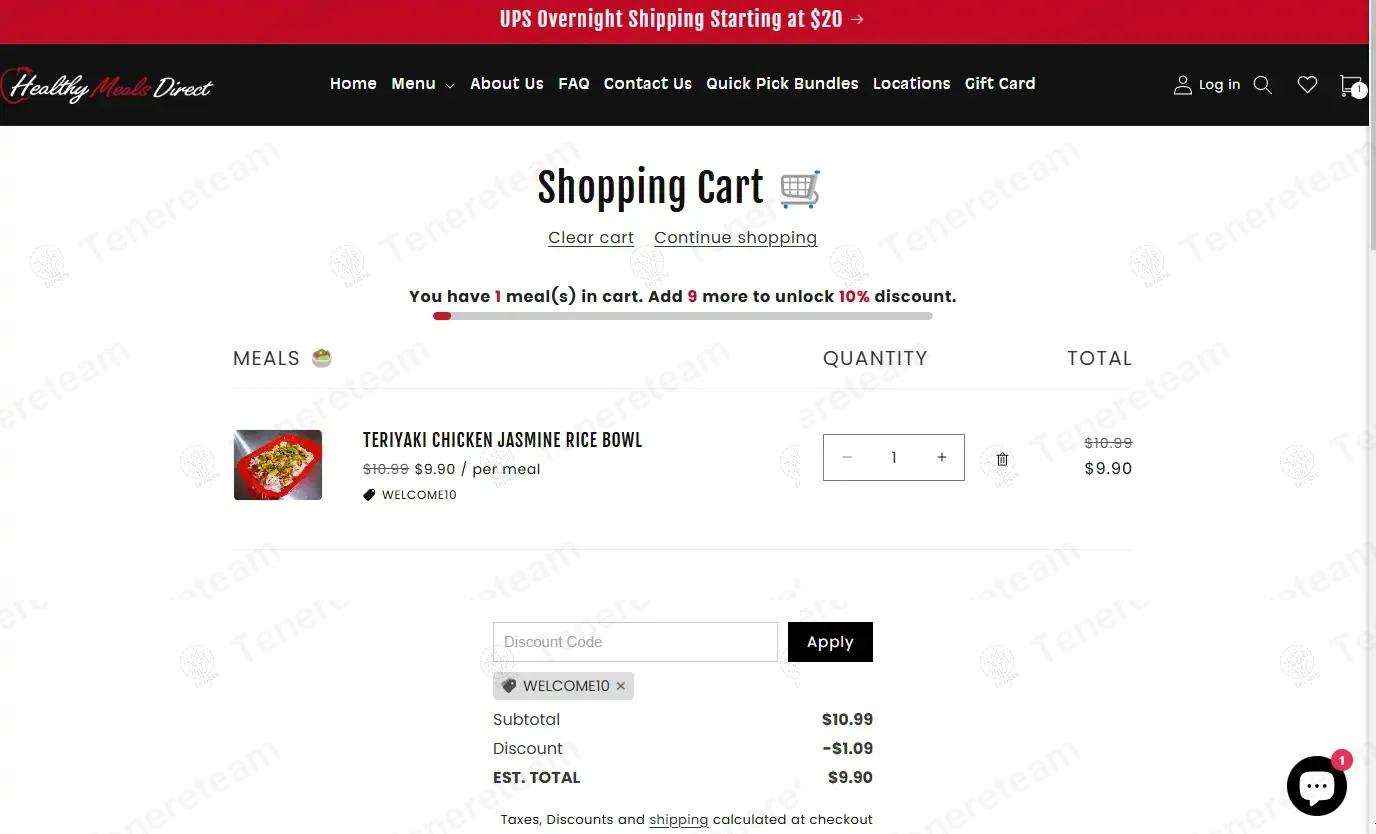This screenshot has height=834, width=1376.
Task: Decrease meal quantity with minus button
Action: click(x=847, y=457)
